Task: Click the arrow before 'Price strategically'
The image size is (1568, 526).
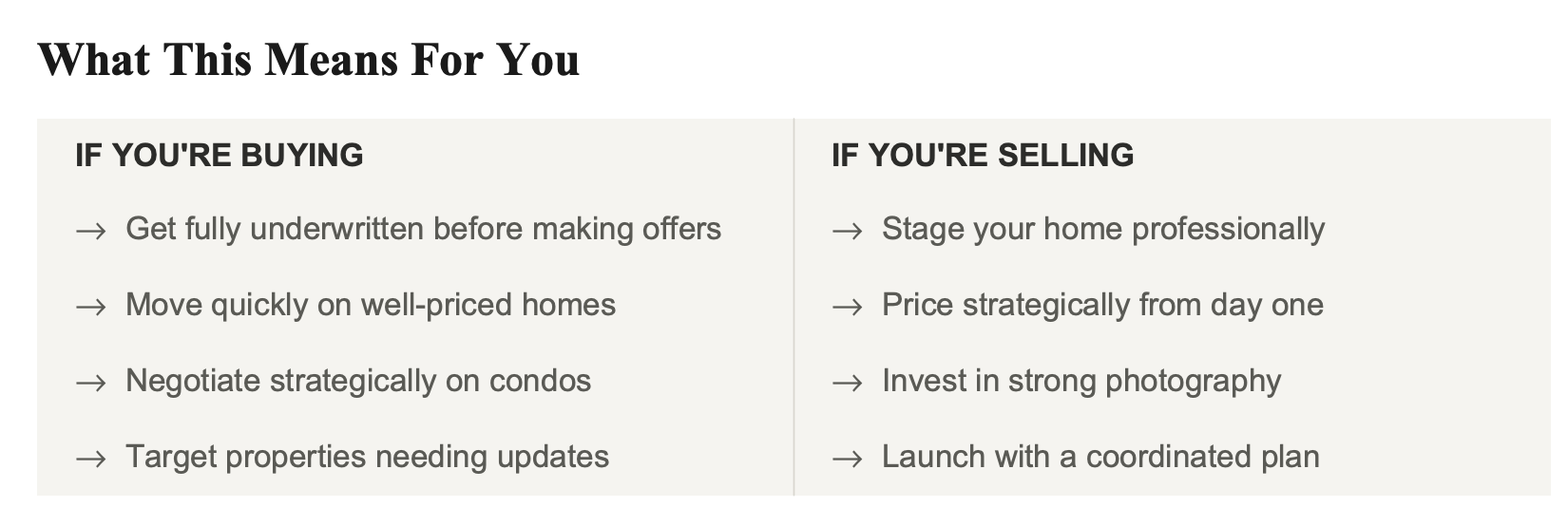Action: pyautogui.click(x=847, y=307)
